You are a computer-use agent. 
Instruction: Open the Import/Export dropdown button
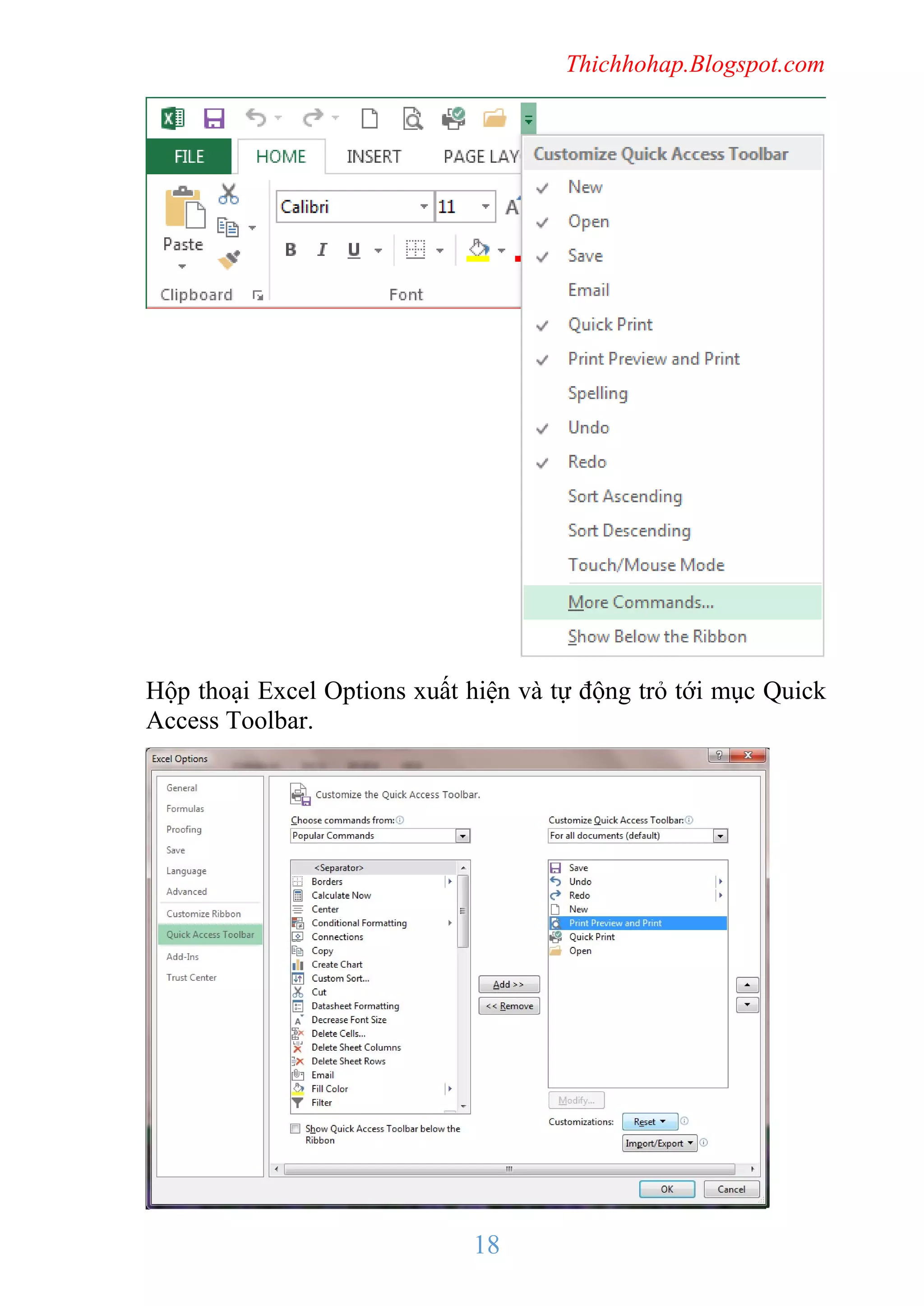point(660,1143)
